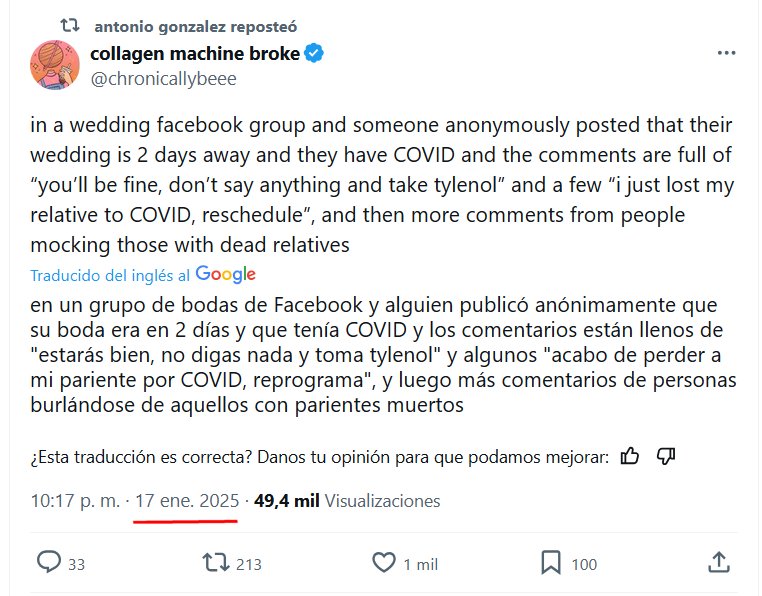The image size is (762, 596).
Task: Open the @chronicallybeee handle link
Action: pos(163,79)
